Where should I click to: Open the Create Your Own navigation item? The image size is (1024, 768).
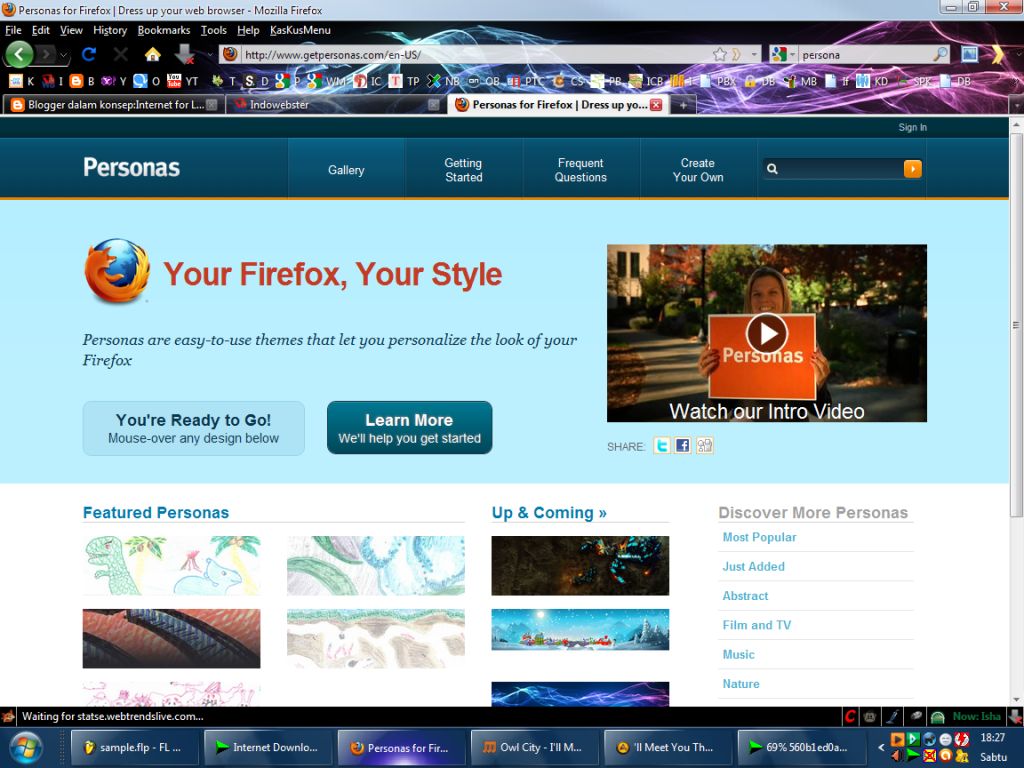(x=698, y=170)
